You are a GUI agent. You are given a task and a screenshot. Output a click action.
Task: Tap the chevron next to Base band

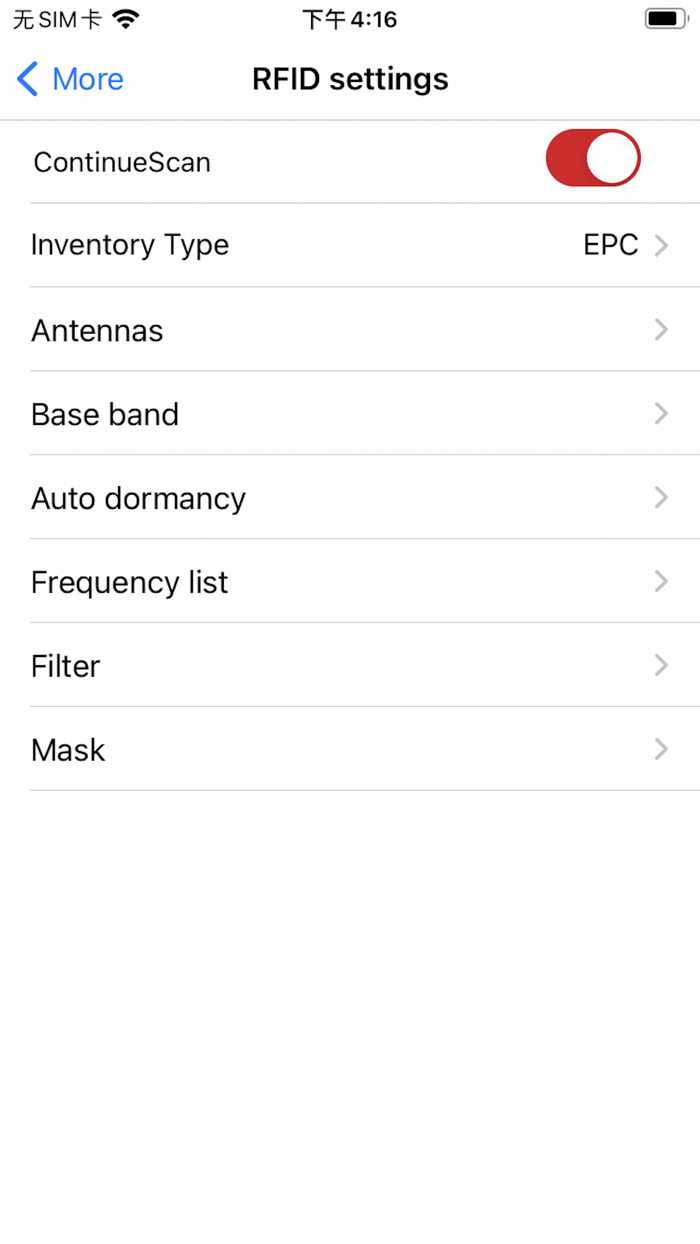click(x=661, y=414)
